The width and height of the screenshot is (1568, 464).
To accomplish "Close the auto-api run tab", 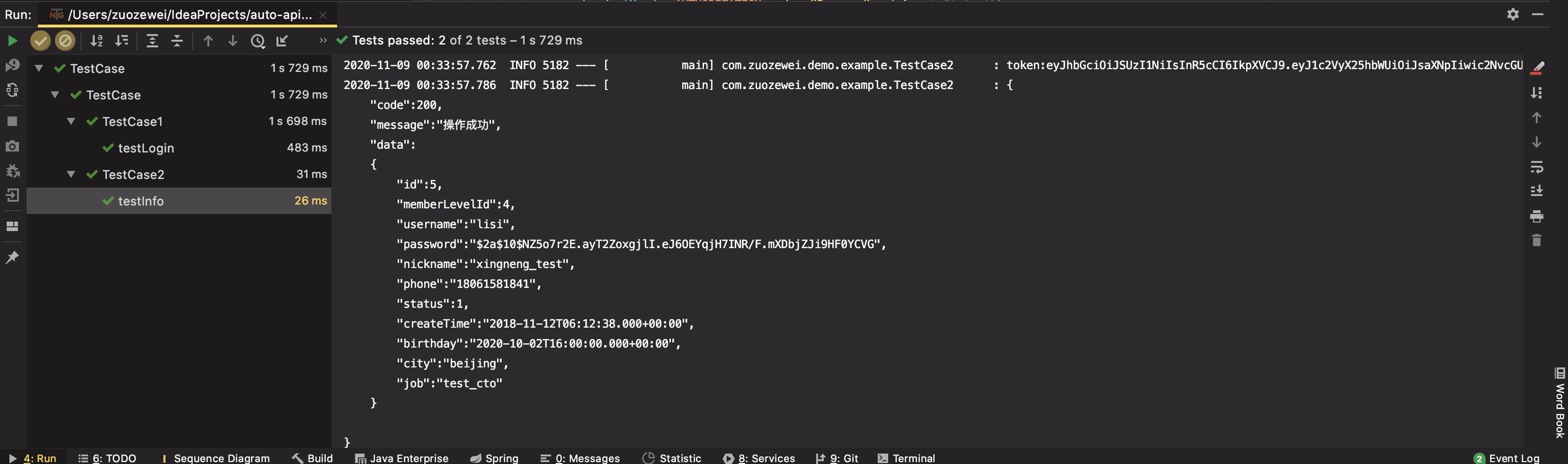I will [322, 15].
